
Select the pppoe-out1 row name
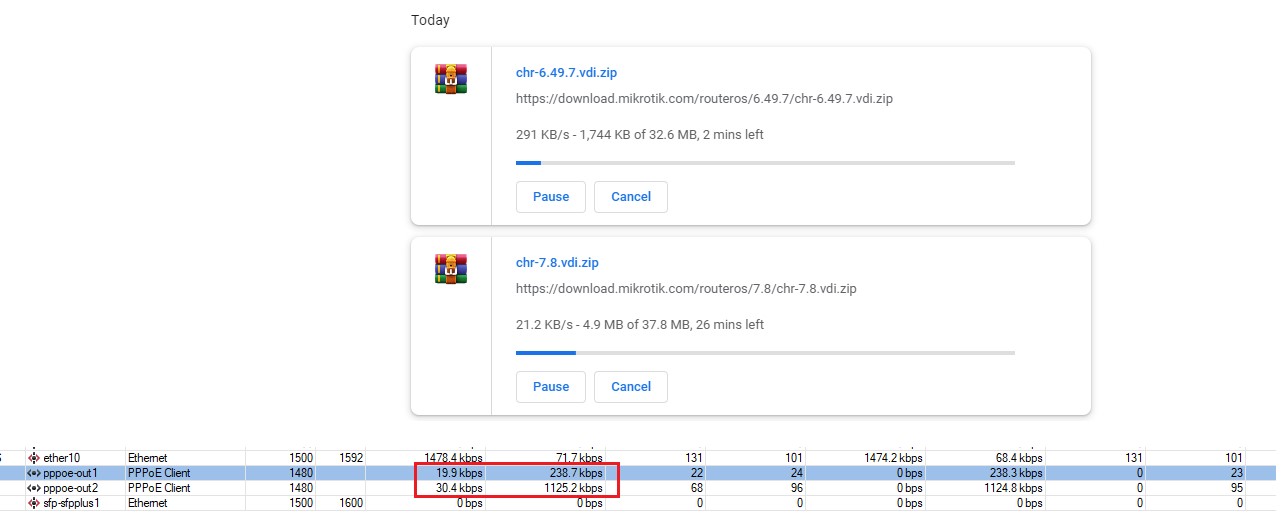70,473
